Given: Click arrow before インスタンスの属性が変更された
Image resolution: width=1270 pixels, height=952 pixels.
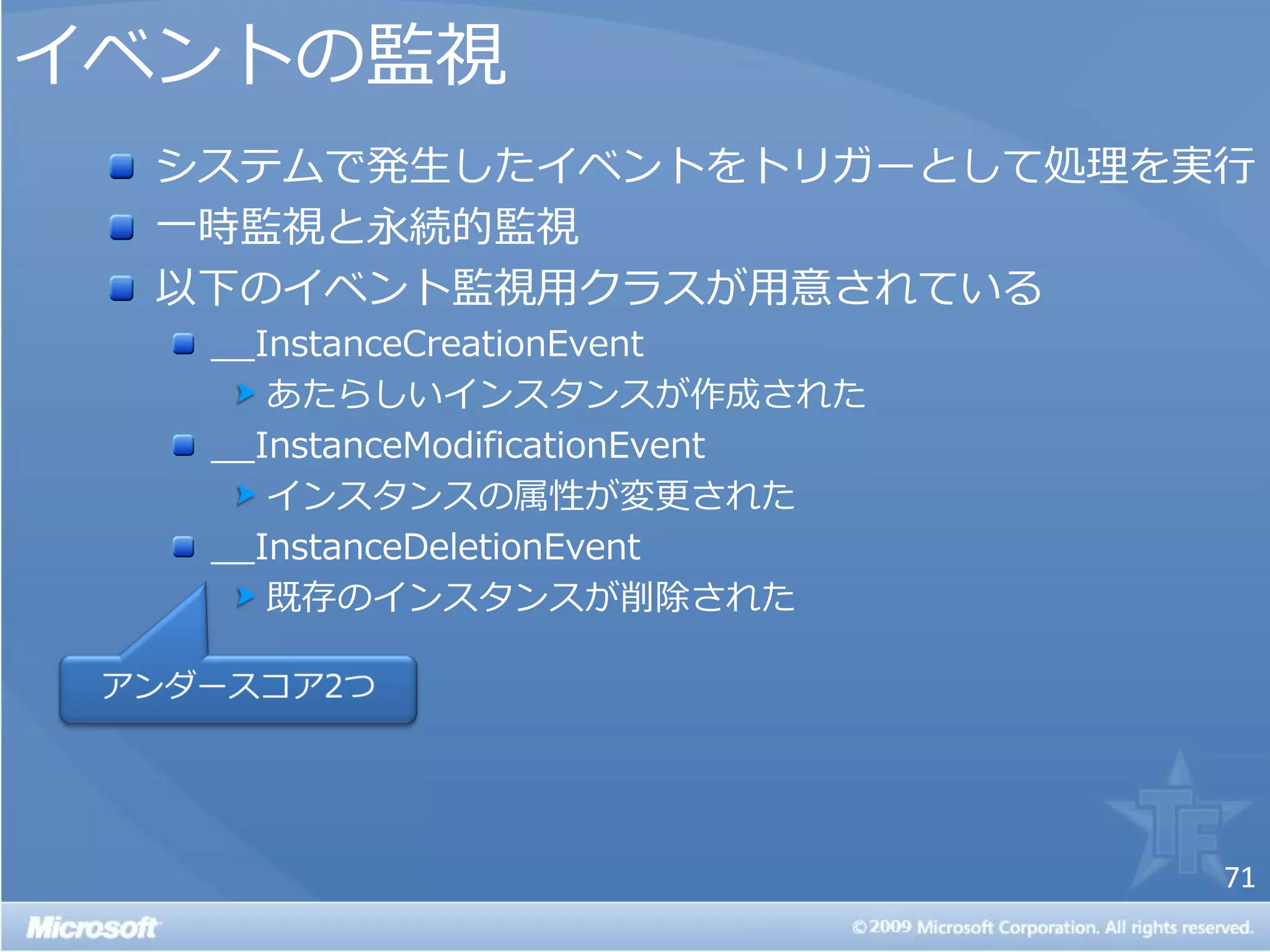Looking at the screenshot, I should [x=246, y=495].
